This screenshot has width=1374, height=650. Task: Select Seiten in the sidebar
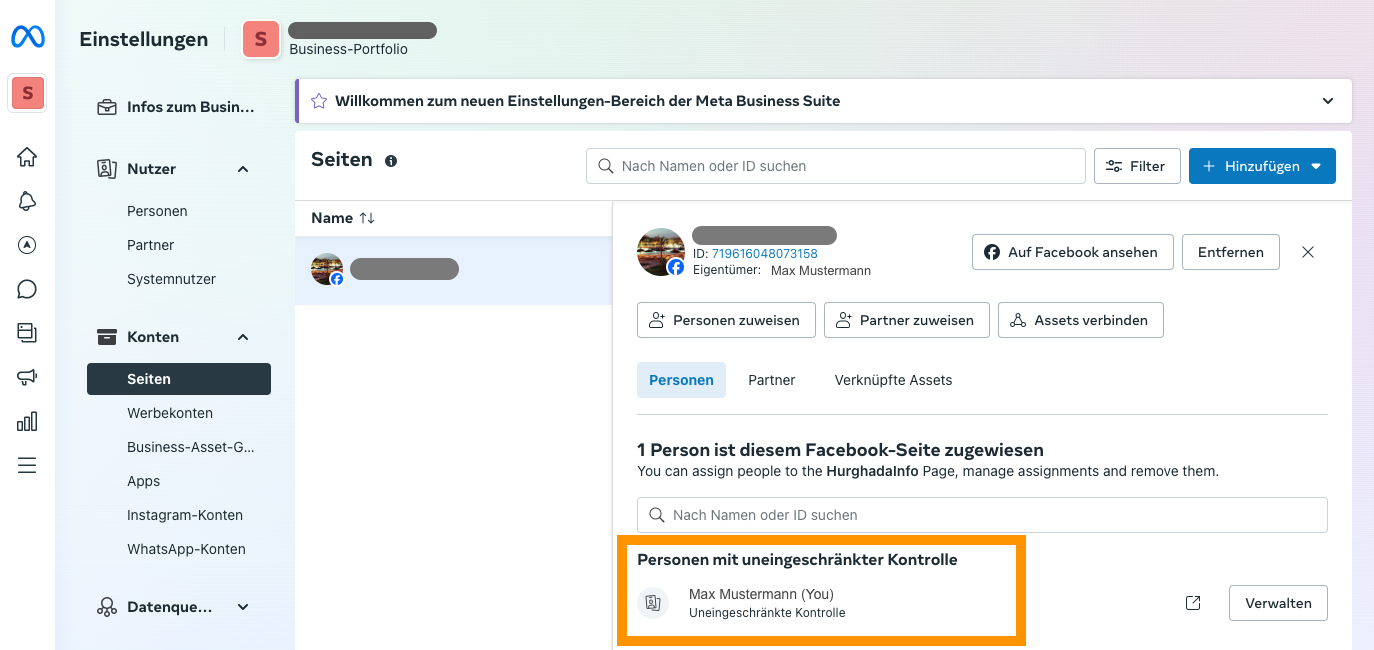[x=179, y=379]
